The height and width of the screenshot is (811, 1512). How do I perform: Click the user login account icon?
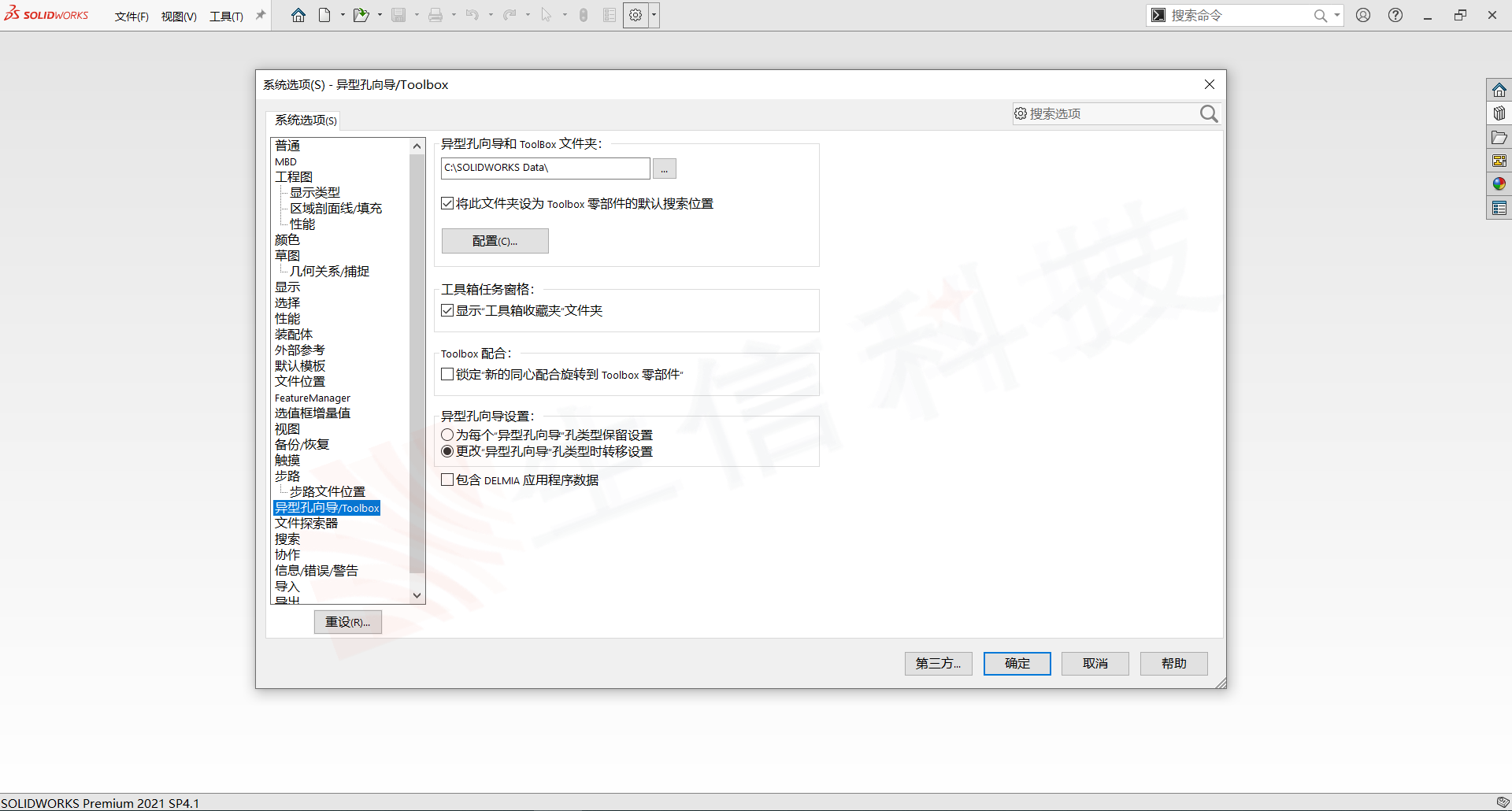point(1363,15)
